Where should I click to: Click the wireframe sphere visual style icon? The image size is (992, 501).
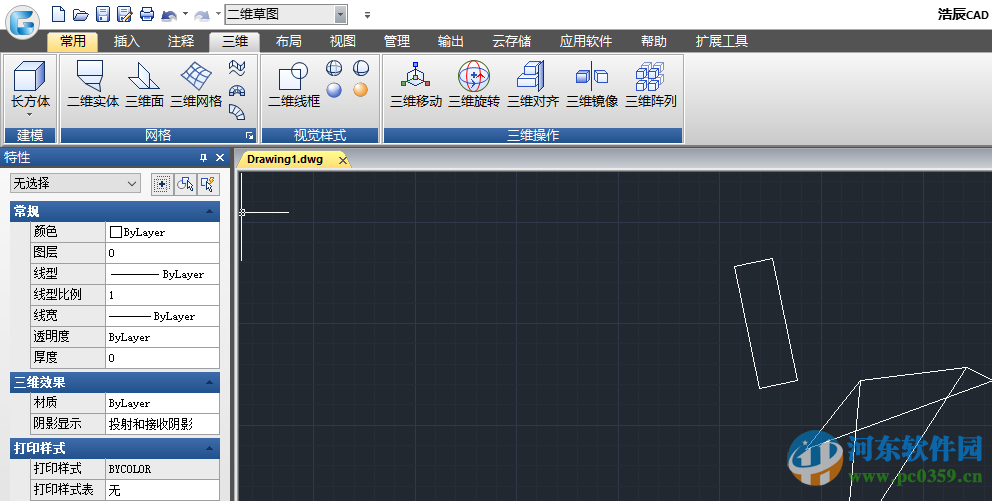coord(334,68)
